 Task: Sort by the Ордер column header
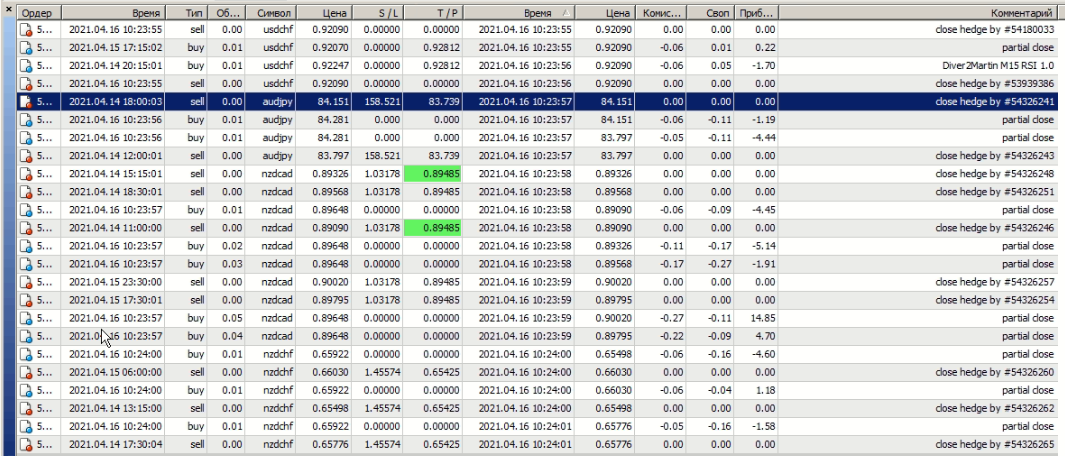tap(39, 13)
